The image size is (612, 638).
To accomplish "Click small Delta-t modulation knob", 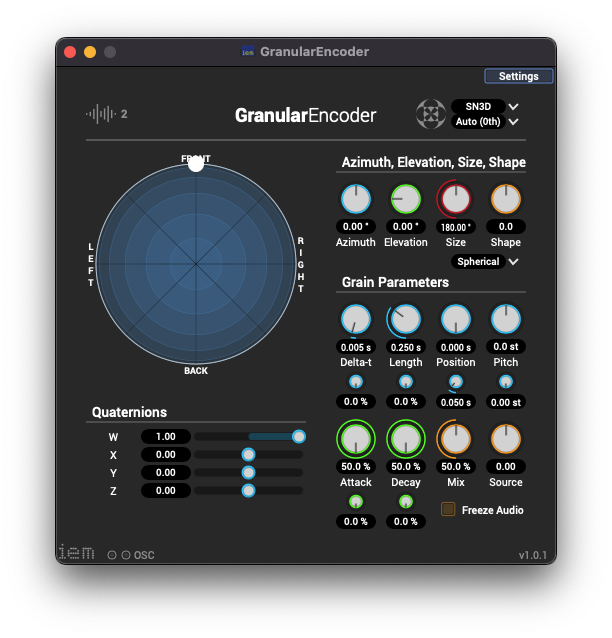I will 356,382.
